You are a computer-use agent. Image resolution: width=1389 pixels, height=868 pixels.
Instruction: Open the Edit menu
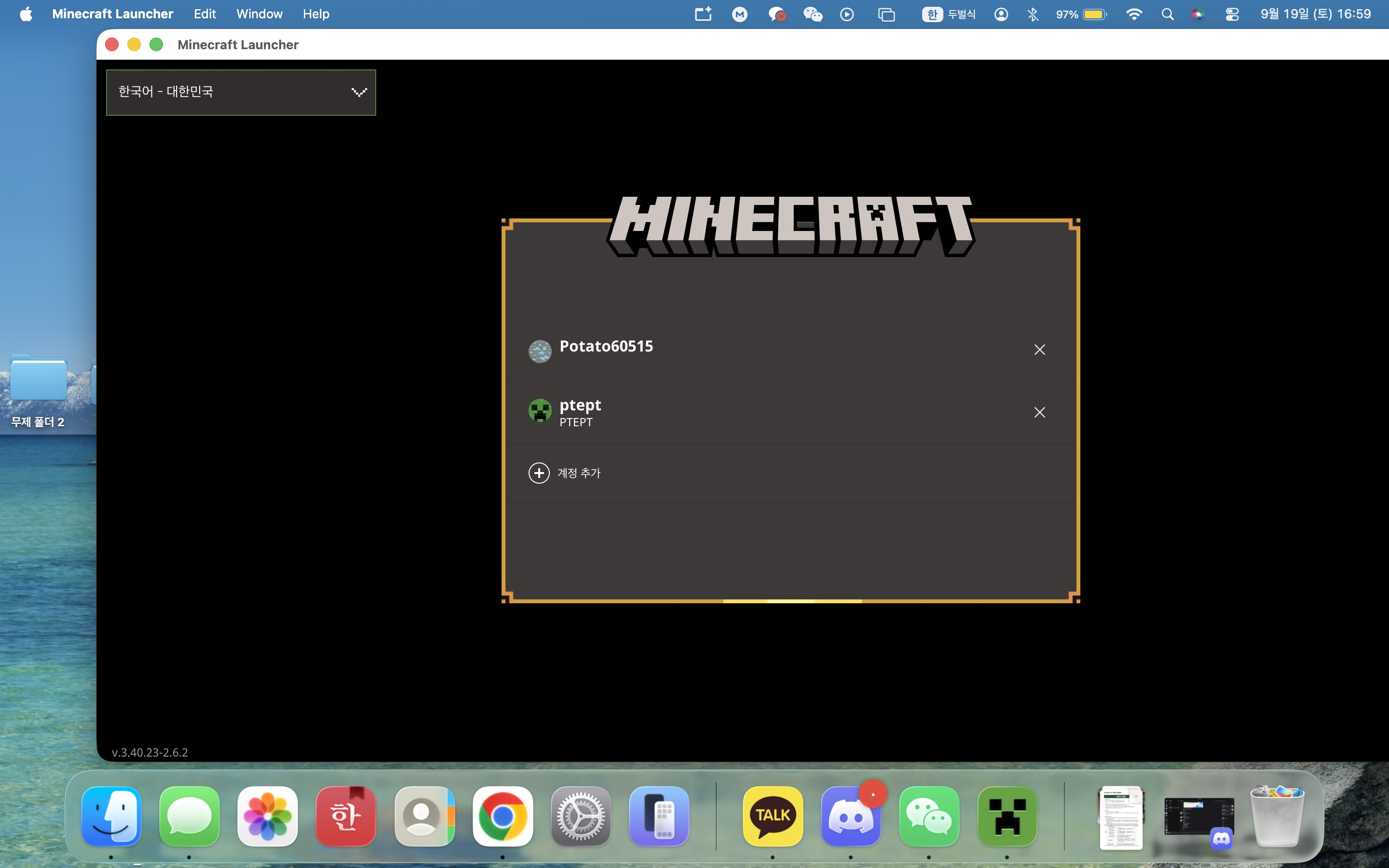point(204,14)
